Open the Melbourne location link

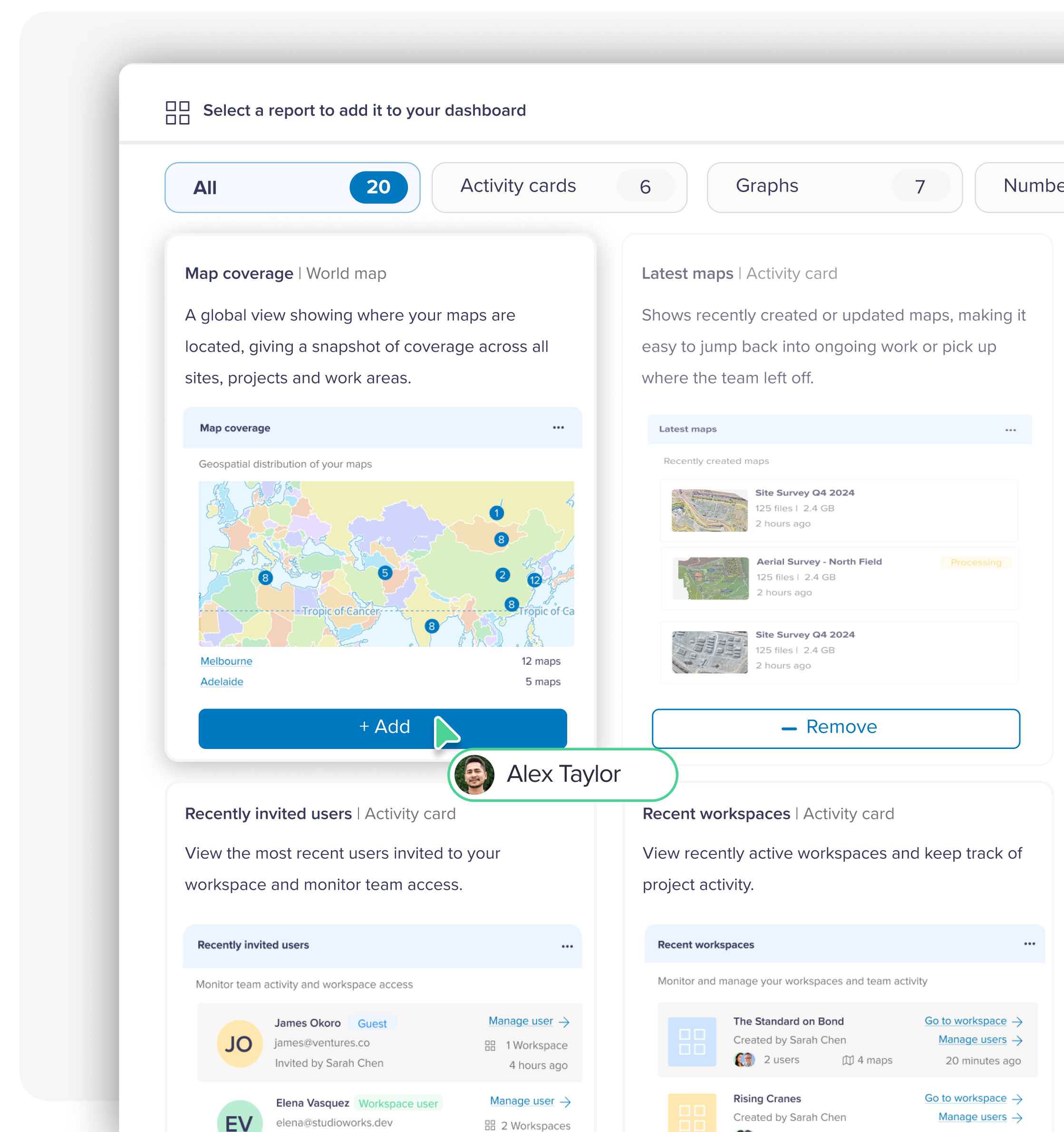click(x=226, y=661)
